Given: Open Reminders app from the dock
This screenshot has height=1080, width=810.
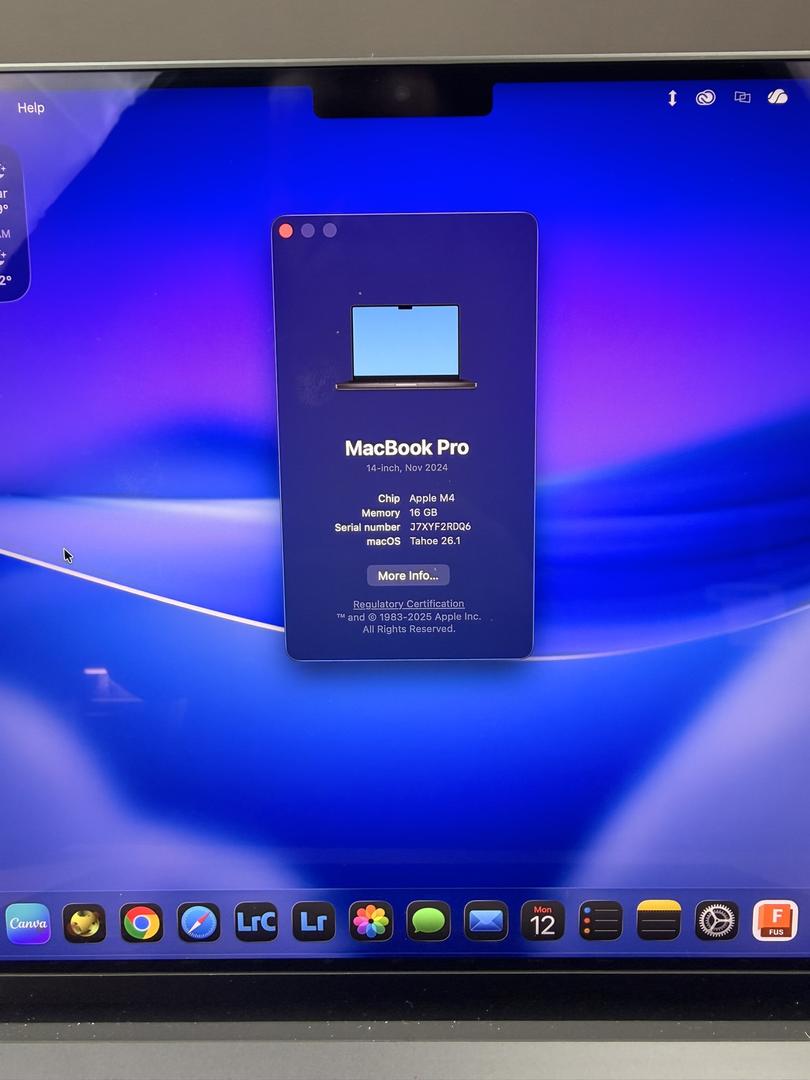Looking at the screenshot, I should point(601,922).
